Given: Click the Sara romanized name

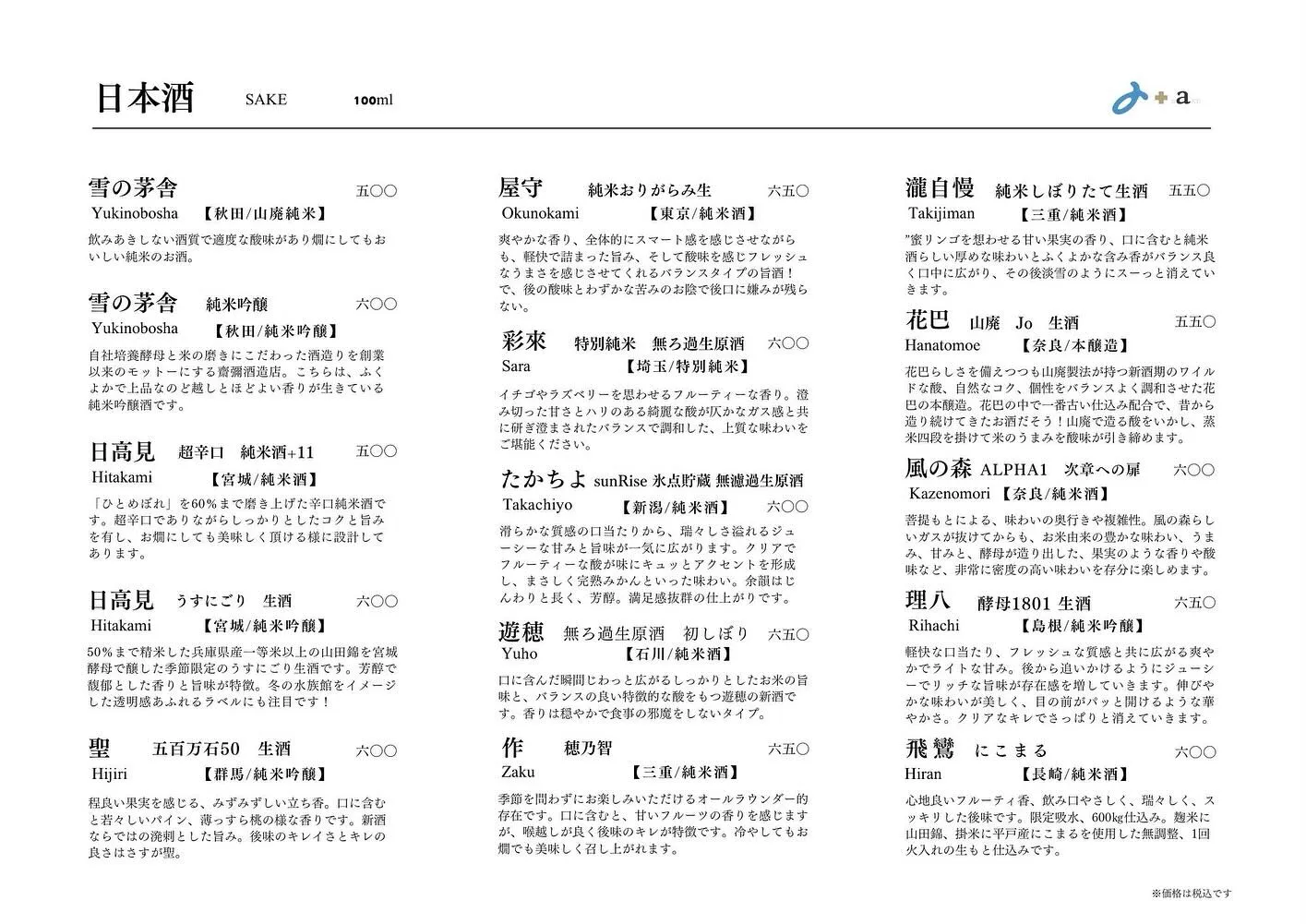Looking at the screenshot, I should click(x=516, y=366).
